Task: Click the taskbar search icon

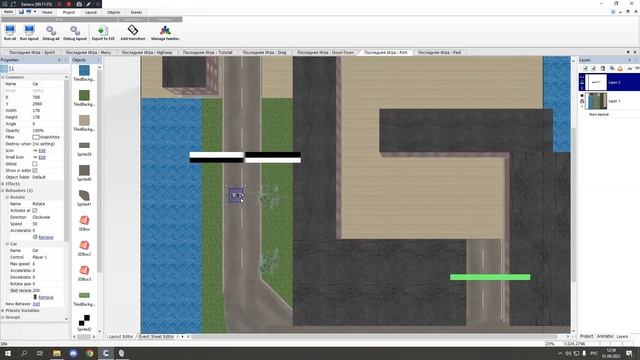Action: click(24, 353)
